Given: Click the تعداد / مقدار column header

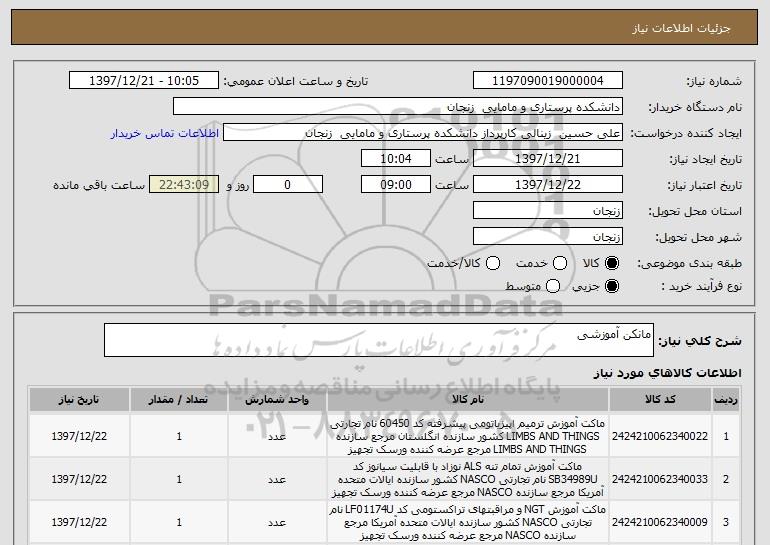Looking at the screenshot, I should (179, 400).
